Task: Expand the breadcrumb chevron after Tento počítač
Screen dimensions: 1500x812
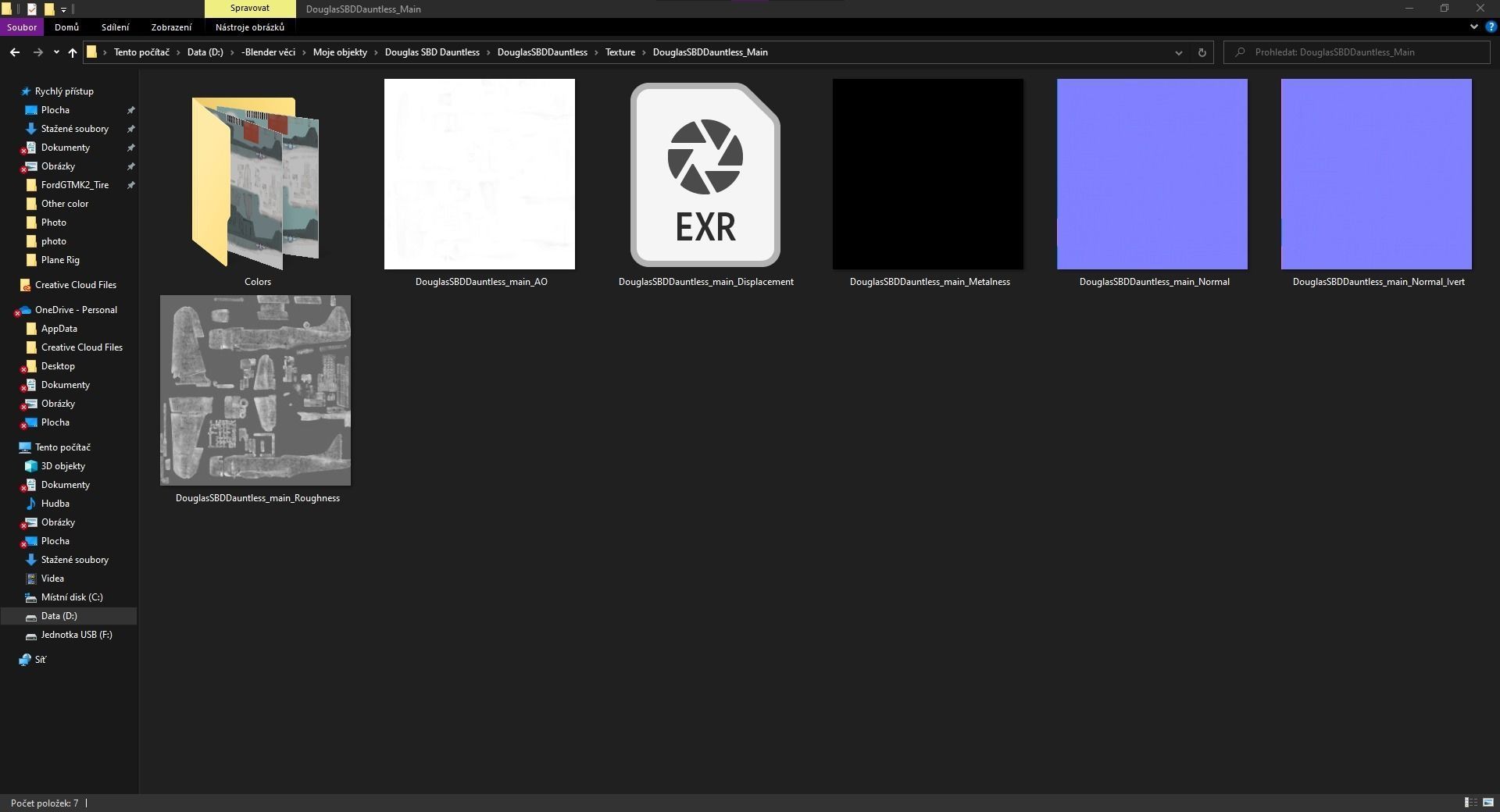Action: (x=178, y=52)
